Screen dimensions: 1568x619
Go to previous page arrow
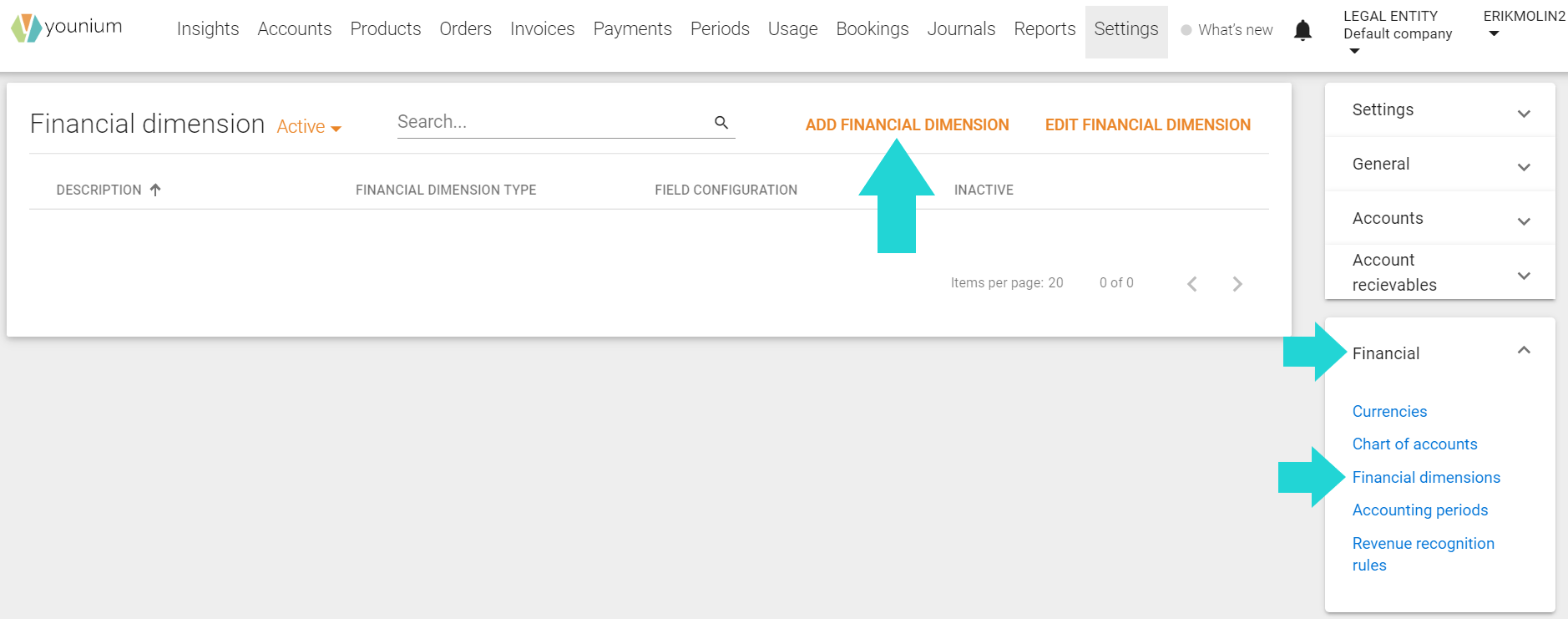(x=1192, y=284)
